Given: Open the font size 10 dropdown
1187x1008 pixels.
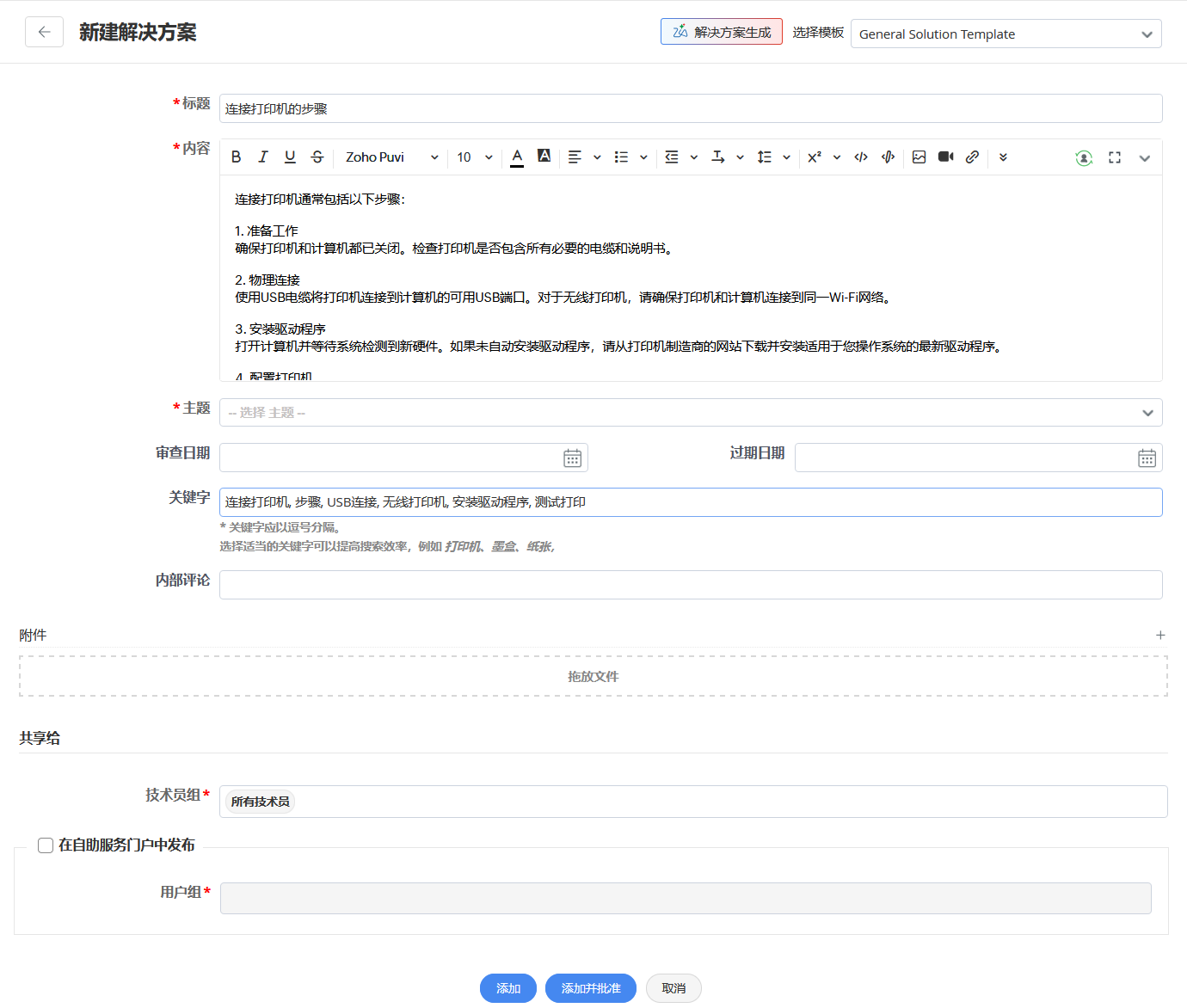Looking at the screenshot, I should (475, 157).
